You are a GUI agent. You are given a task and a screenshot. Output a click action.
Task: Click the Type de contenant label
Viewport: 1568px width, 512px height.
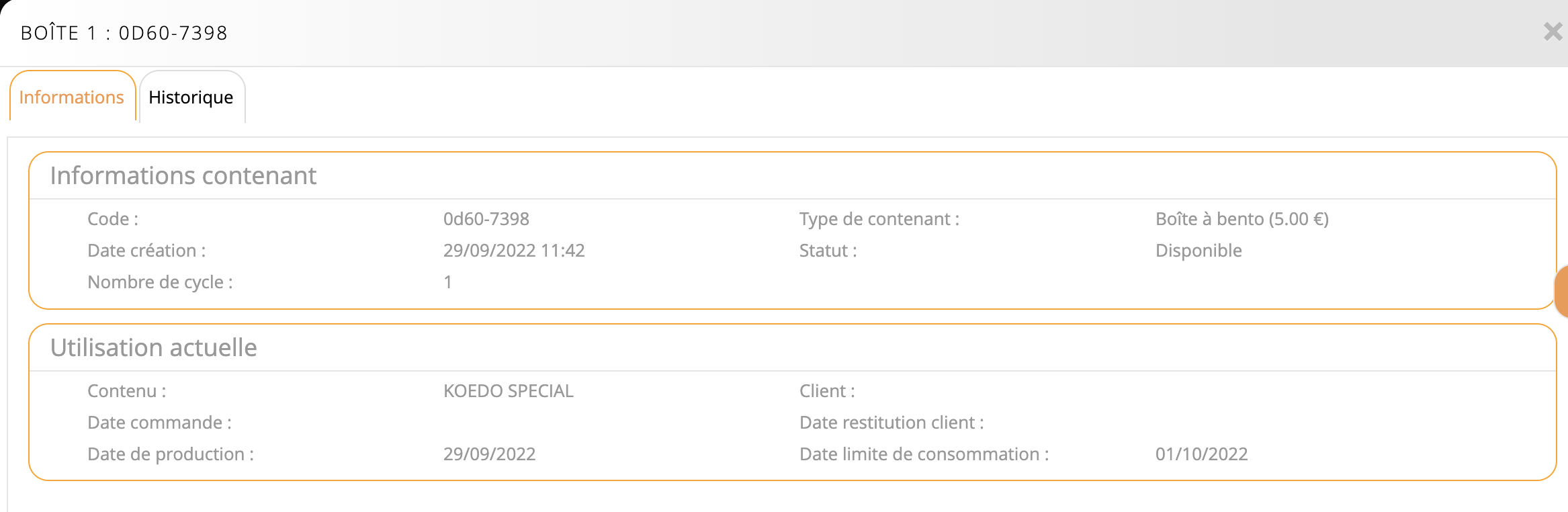(879, 219)
